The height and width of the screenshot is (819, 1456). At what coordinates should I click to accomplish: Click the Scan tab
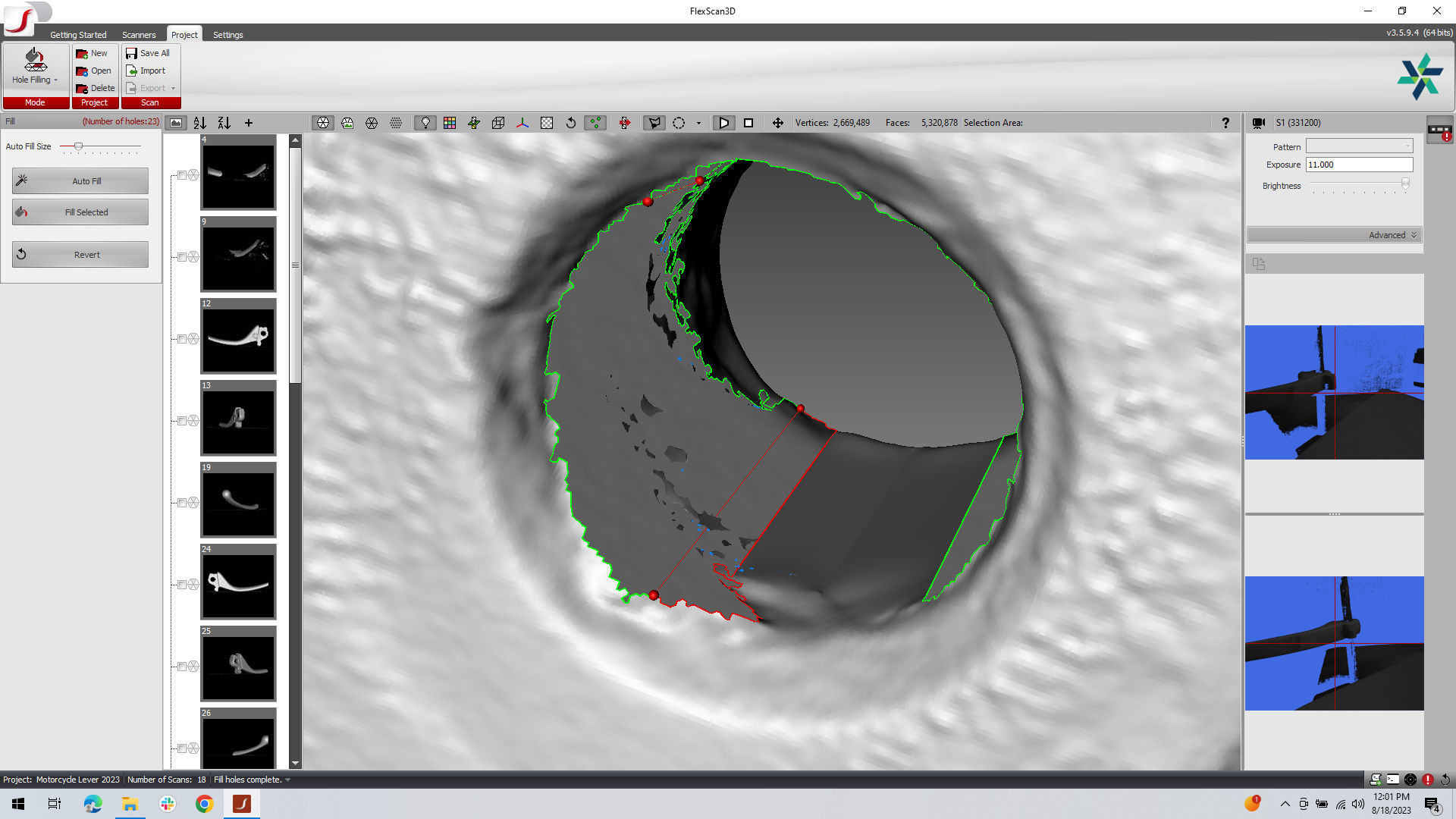pos(149,102)
